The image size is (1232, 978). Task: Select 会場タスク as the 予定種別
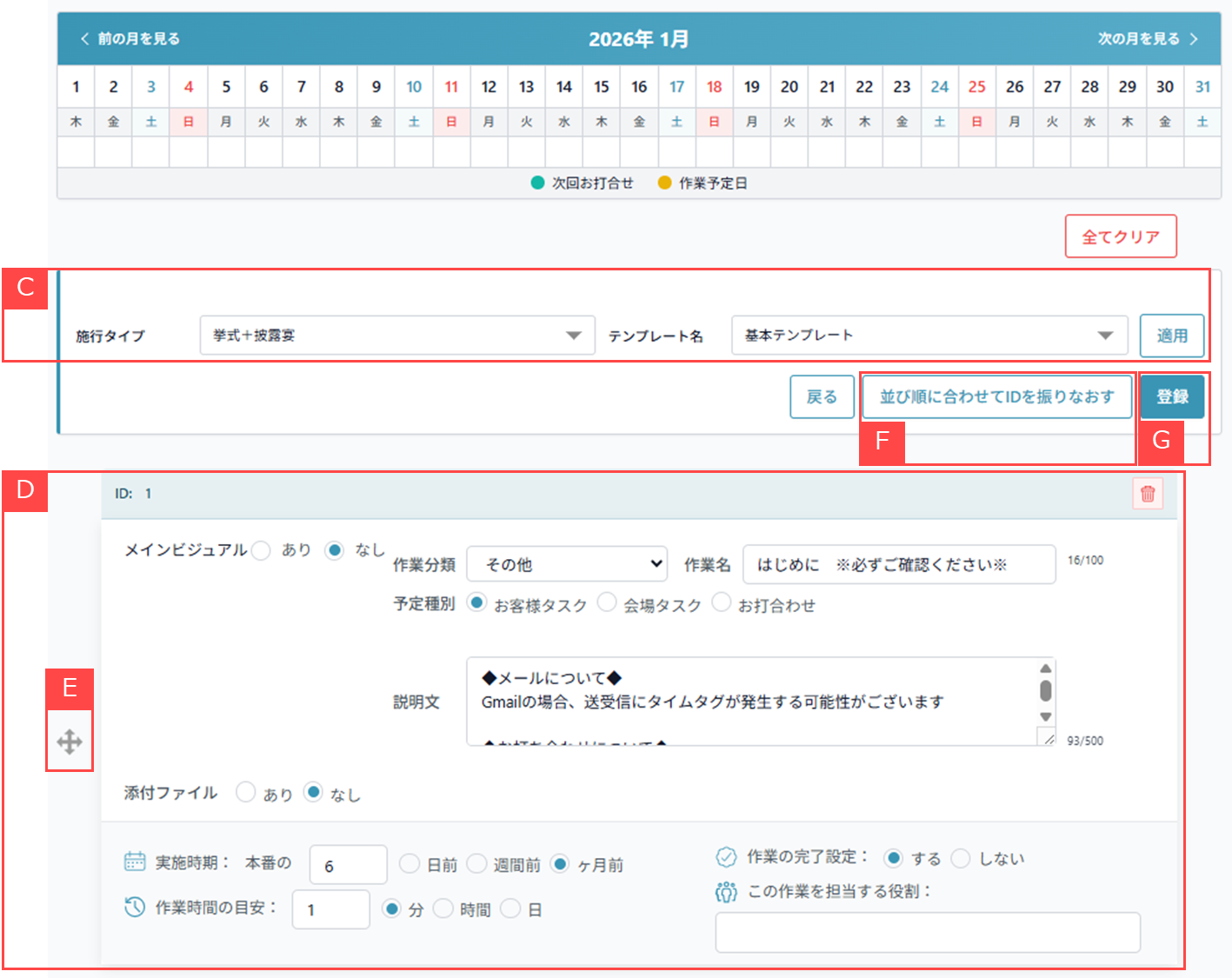(x=608, y=602)
